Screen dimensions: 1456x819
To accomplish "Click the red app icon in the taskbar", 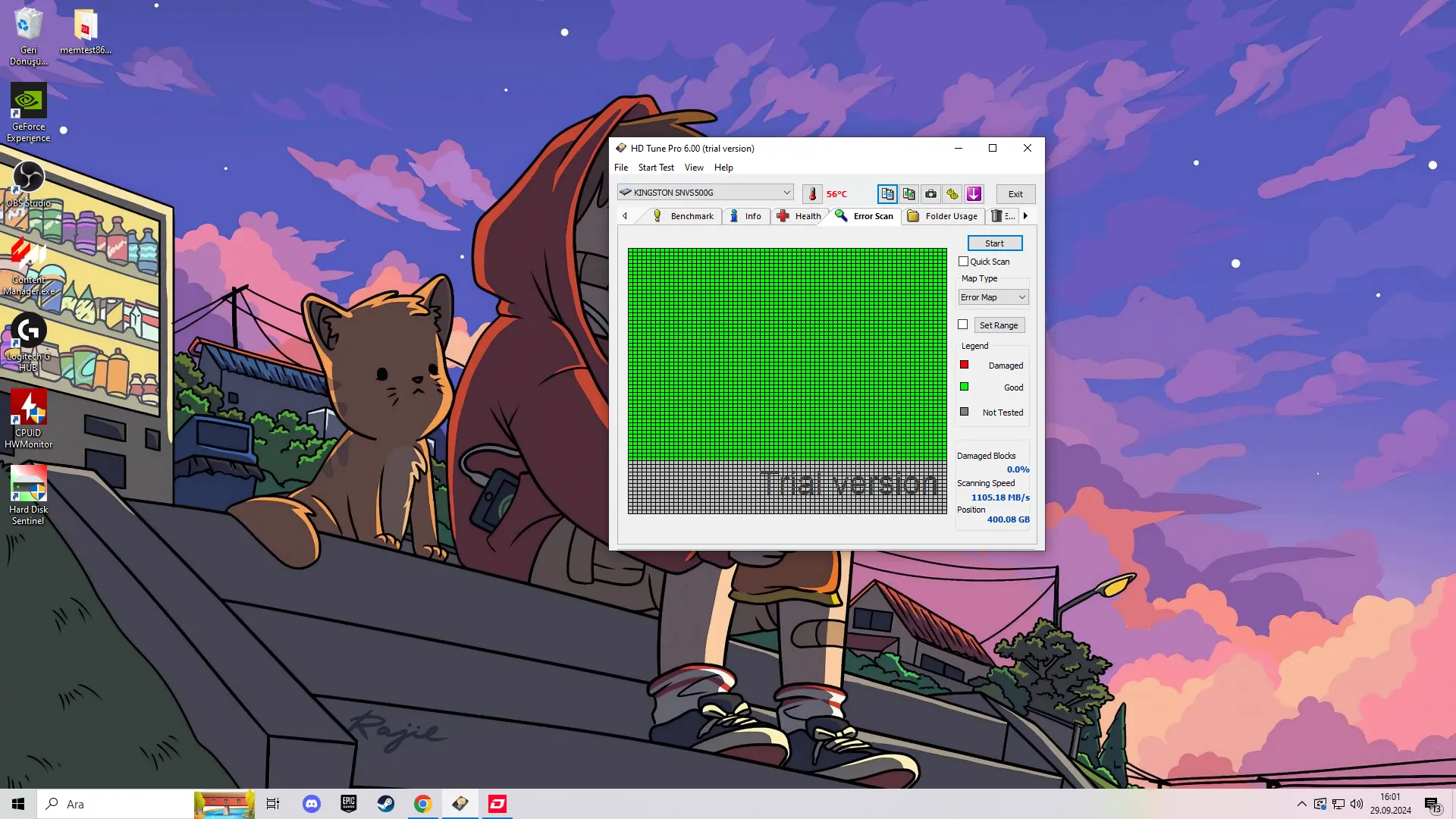I will click(x=497, y=804).
